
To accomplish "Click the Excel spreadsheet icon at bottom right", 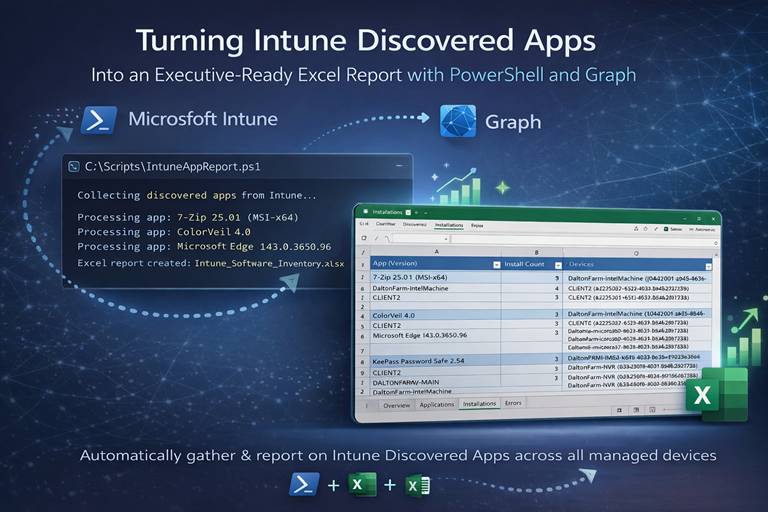I will (x=417, y=486).
